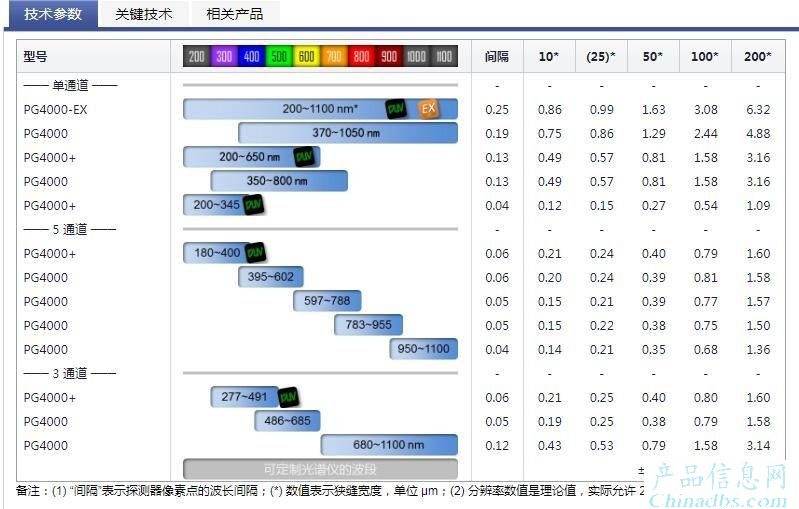Click the 1.36 value in 950~1100 row
The height and width of the screenshot is (509, 799).
coord(758,350)
